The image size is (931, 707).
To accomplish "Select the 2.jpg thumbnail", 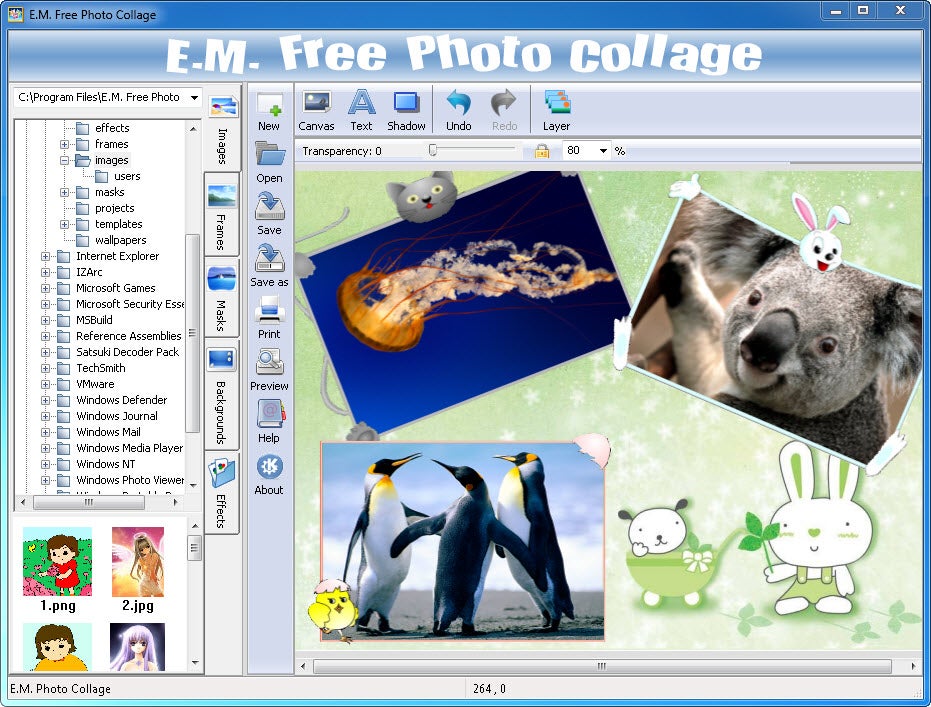I will pyautogui.click(x=138, y=562).
